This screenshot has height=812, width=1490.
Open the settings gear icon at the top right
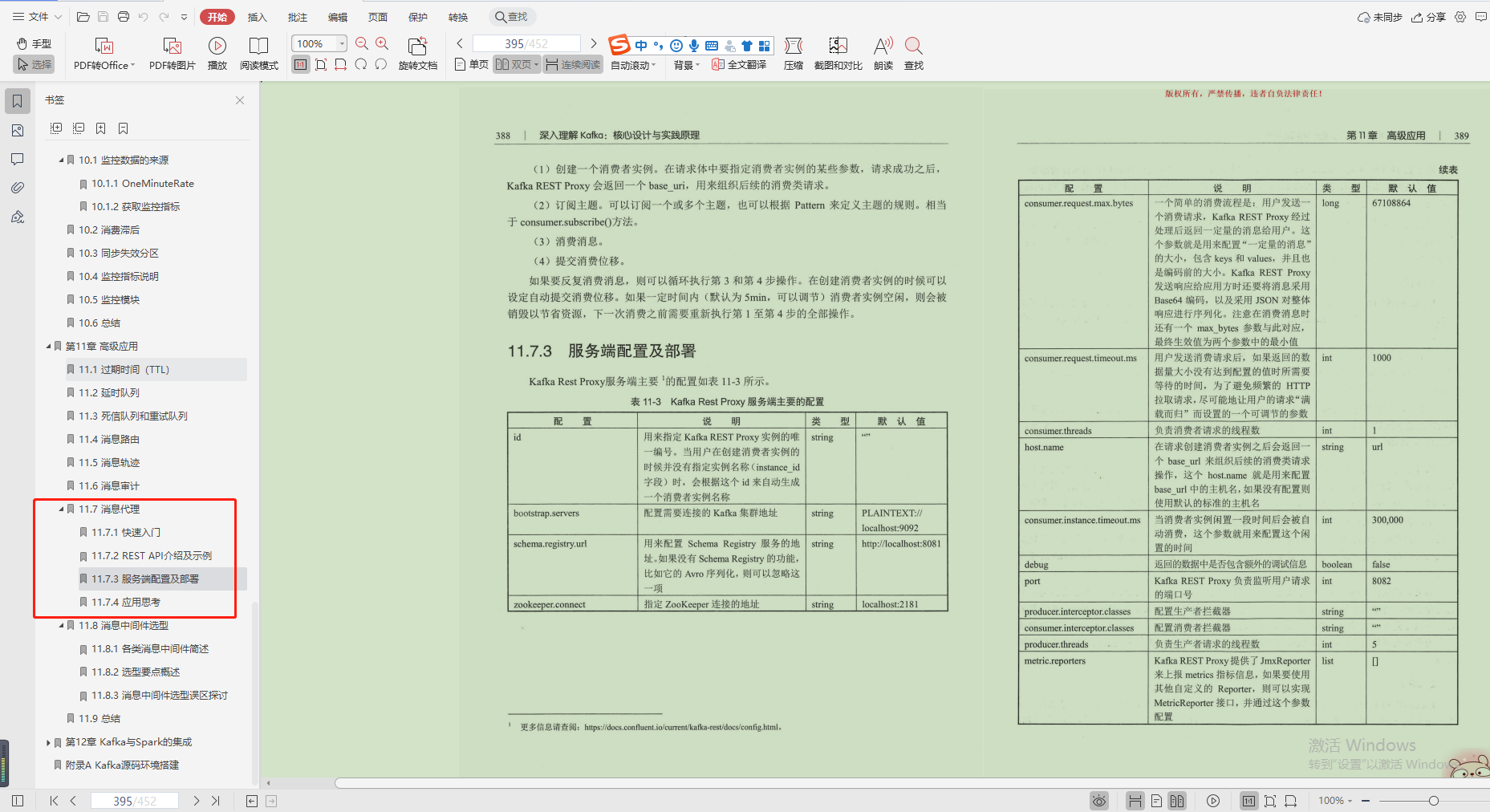coord(1460,17)
